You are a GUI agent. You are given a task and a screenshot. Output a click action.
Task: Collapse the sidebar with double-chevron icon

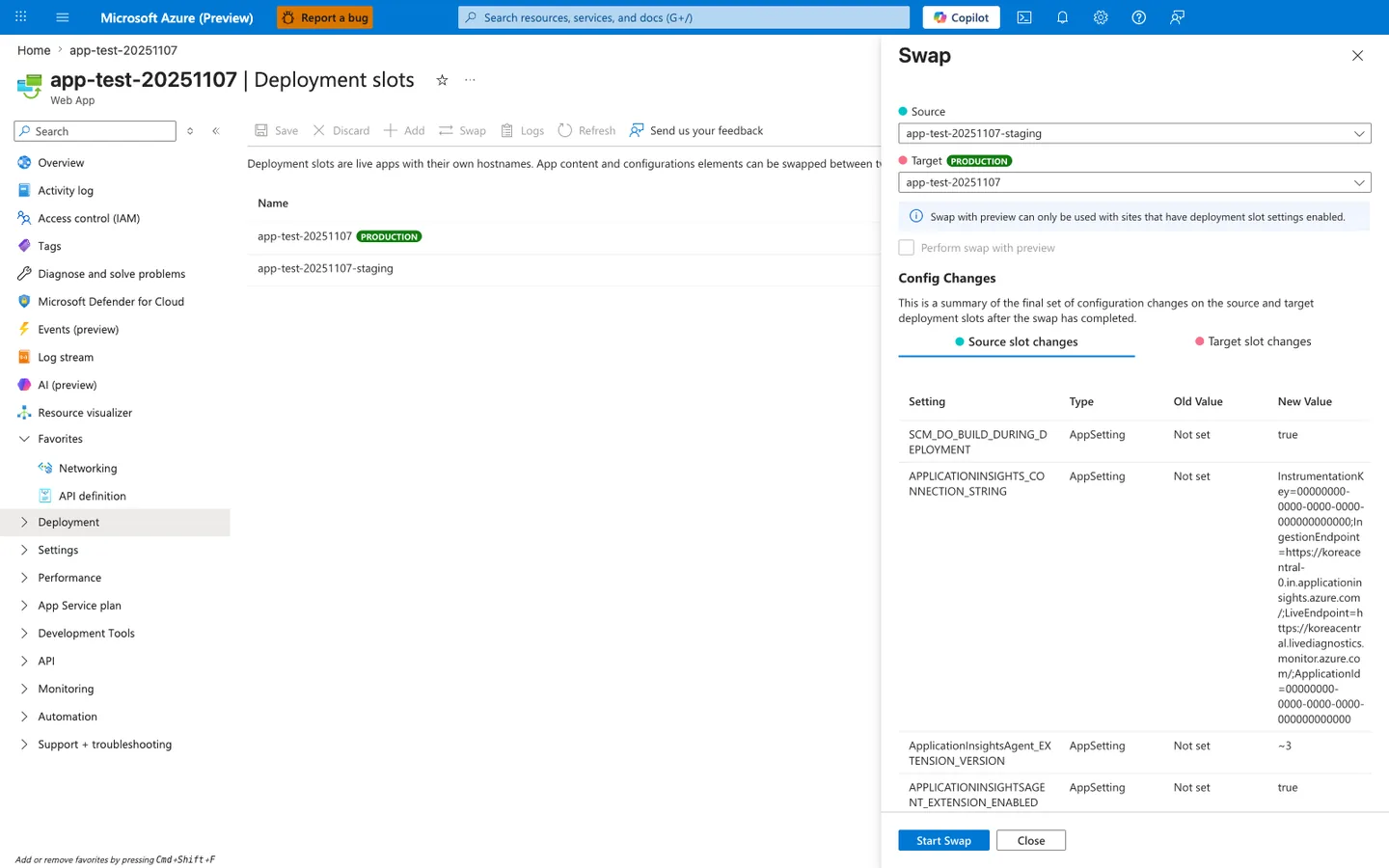tap(216, 131)
